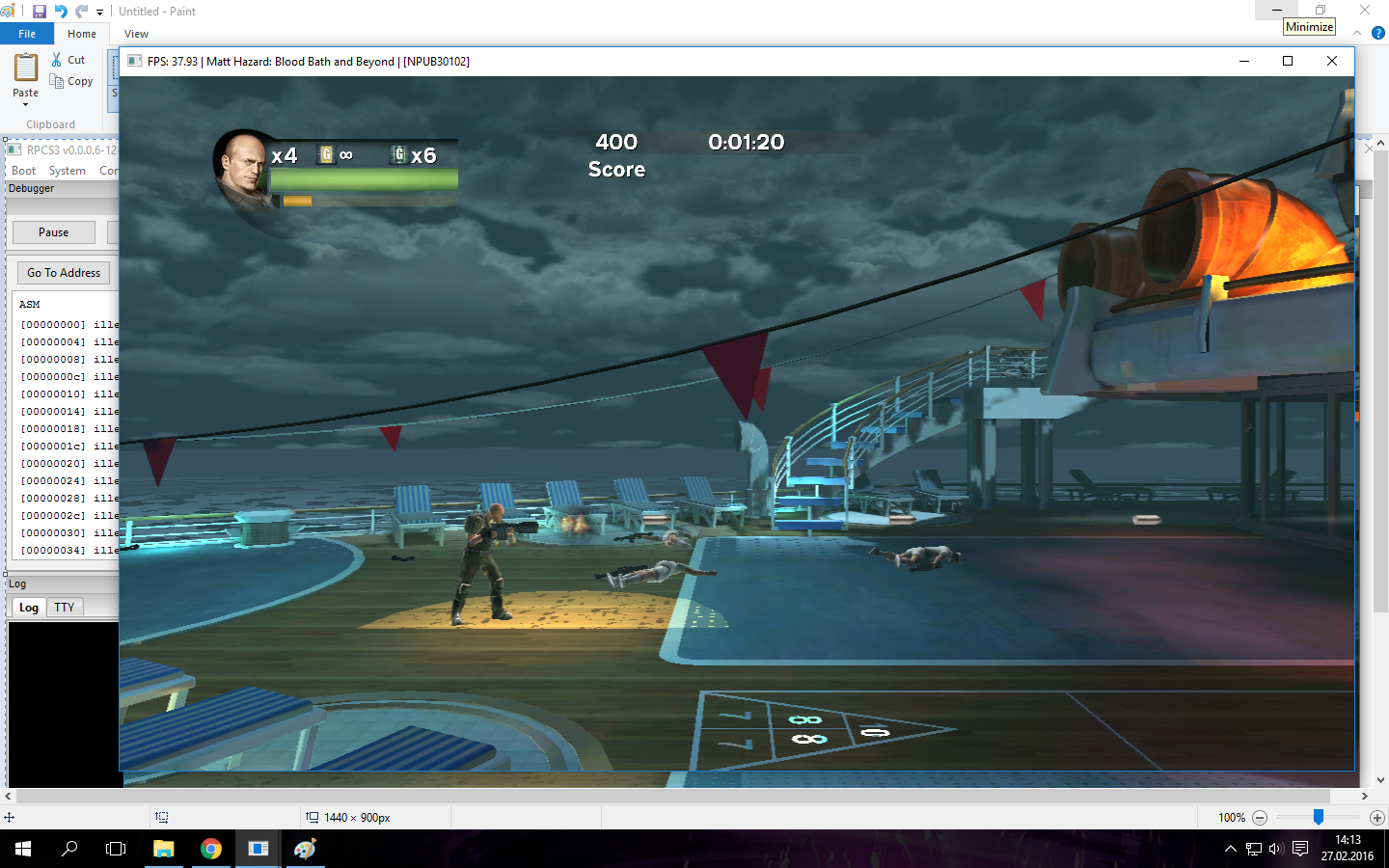The image size is (1389, 868).
Task: Click the game window title bar icon
Action: click(x=135, y=61)
